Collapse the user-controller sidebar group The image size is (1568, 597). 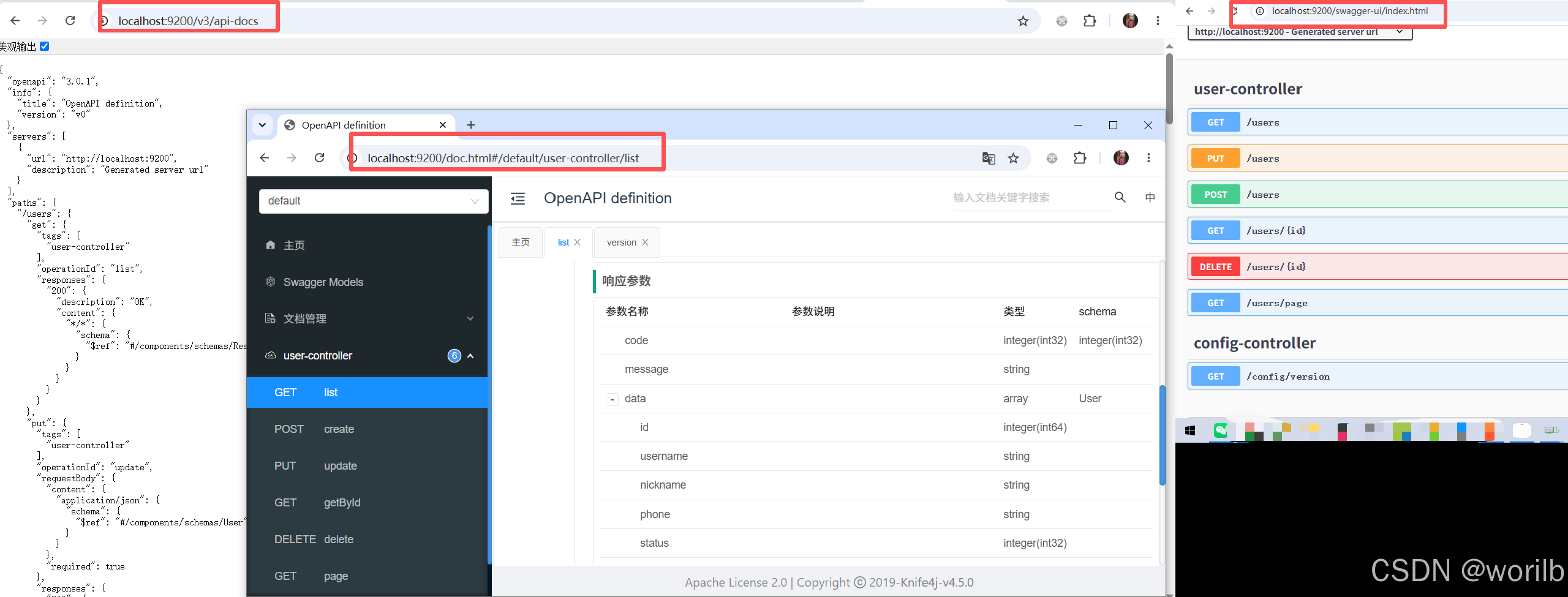tap(367, 356)
